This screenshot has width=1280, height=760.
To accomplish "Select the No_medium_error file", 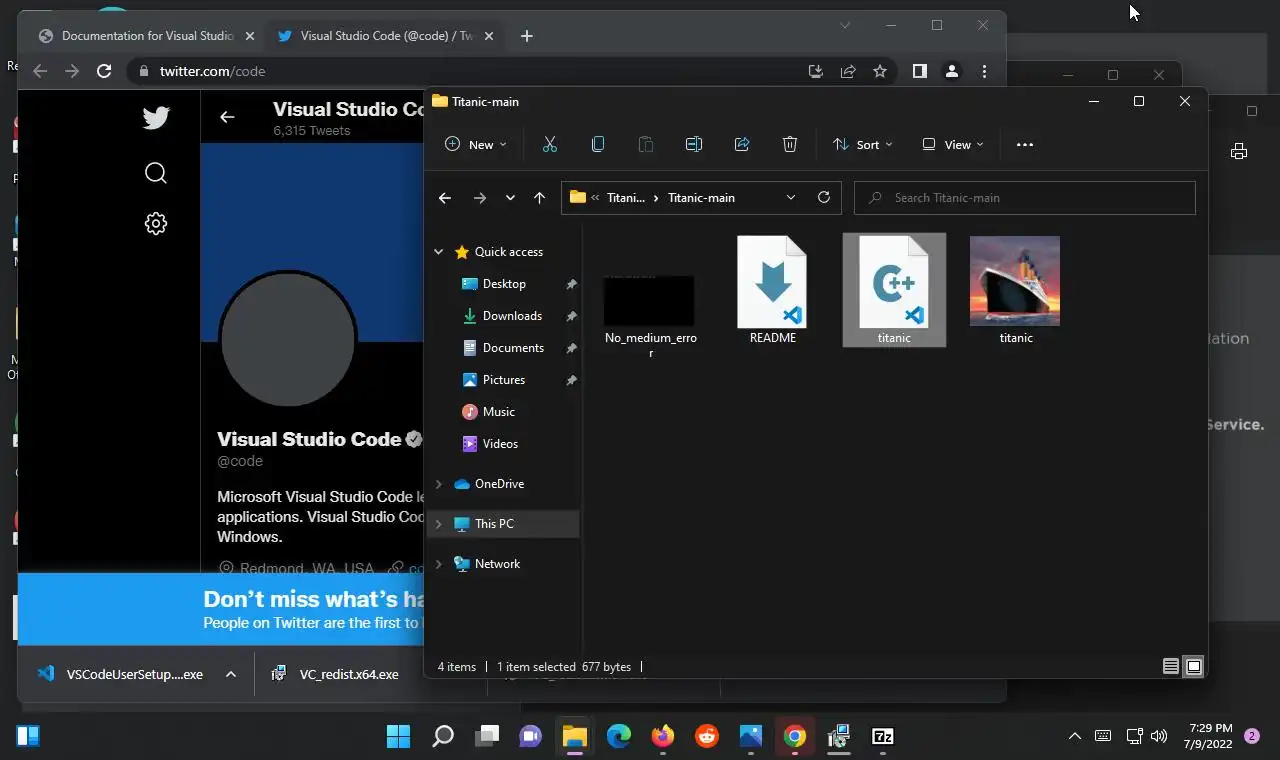I will 650,316.
